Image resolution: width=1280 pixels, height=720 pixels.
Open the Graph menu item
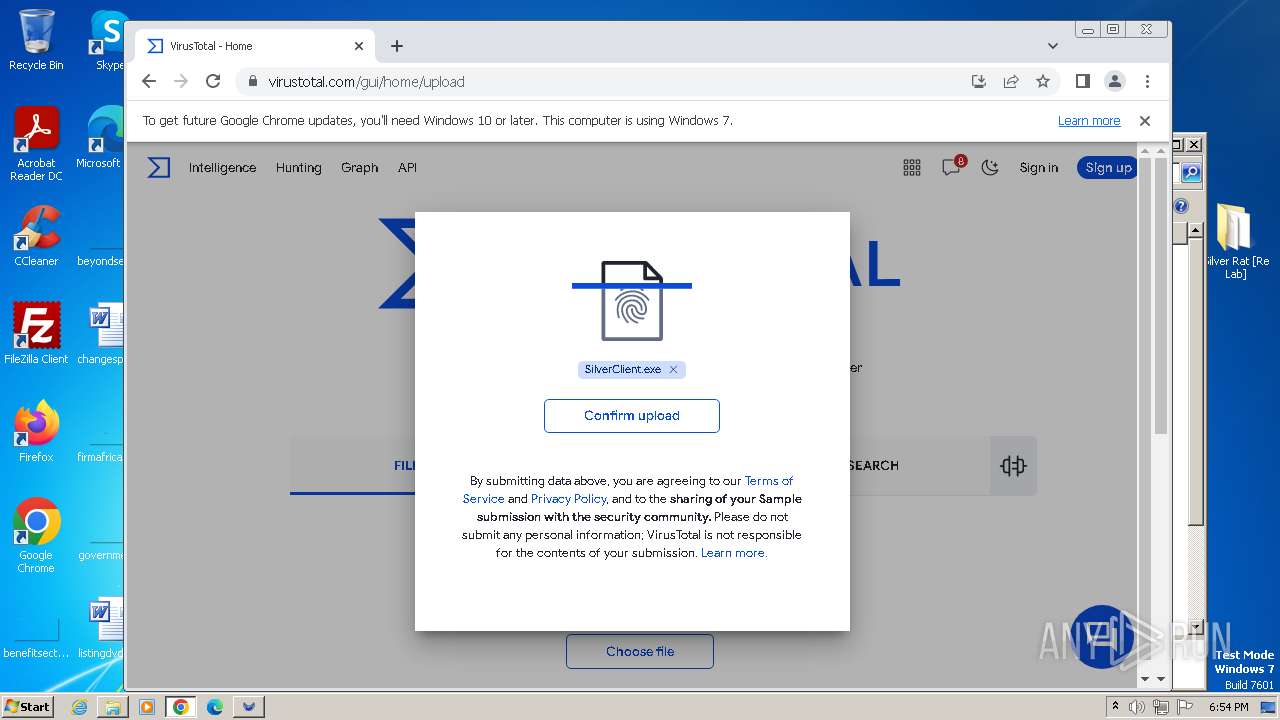point(359,168)
